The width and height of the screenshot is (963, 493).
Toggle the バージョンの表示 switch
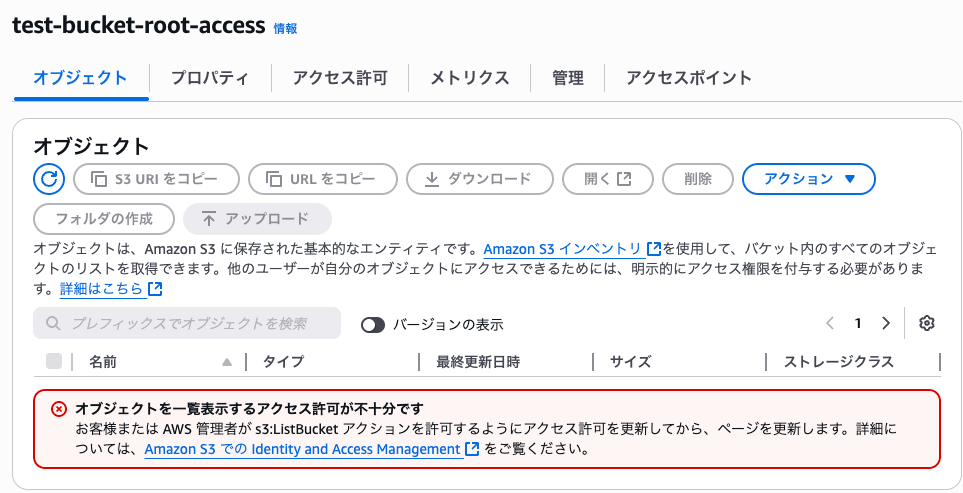[373, 325]
